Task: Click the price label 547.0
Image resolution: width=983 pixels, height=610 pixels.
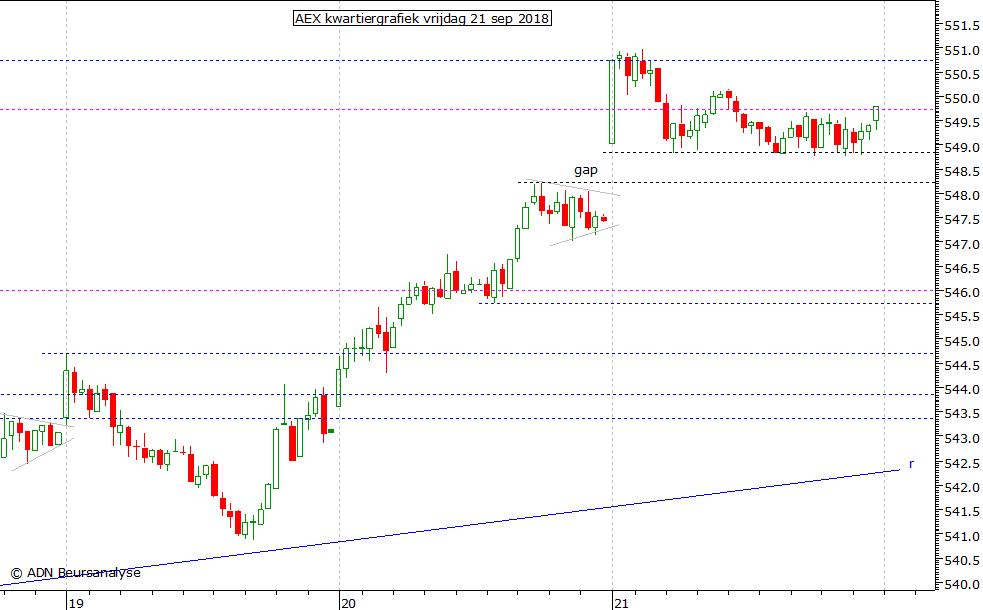Action: click(x=962, y=245)
